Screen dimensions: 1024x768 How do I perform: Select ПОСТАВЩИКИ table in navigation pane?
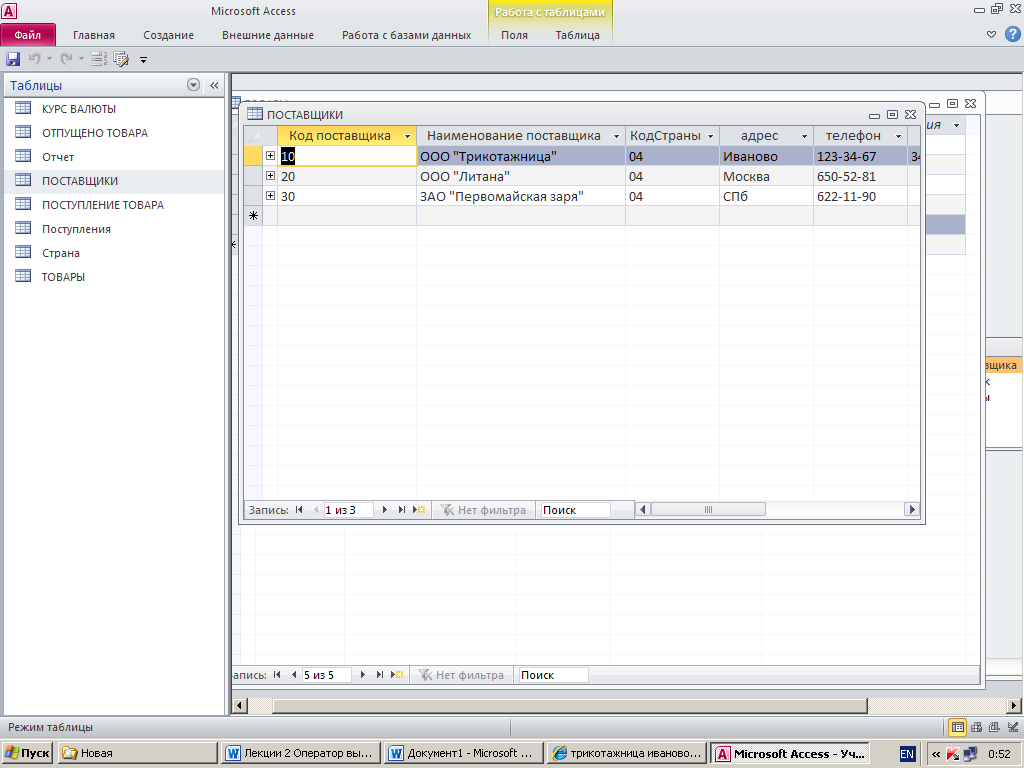coord(114,181)
